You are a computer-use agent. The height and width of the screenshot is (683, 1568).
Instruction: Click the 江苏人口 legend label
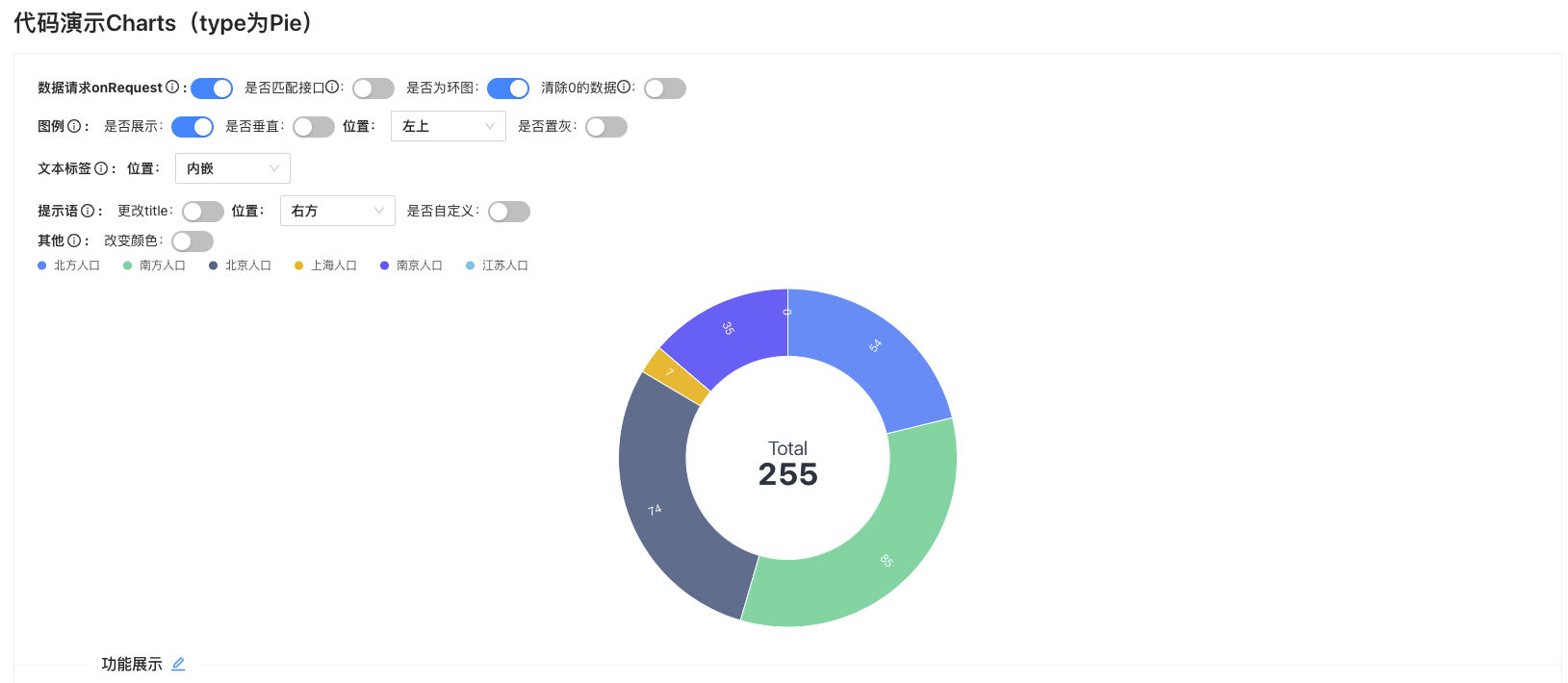[x=505, y=266]
